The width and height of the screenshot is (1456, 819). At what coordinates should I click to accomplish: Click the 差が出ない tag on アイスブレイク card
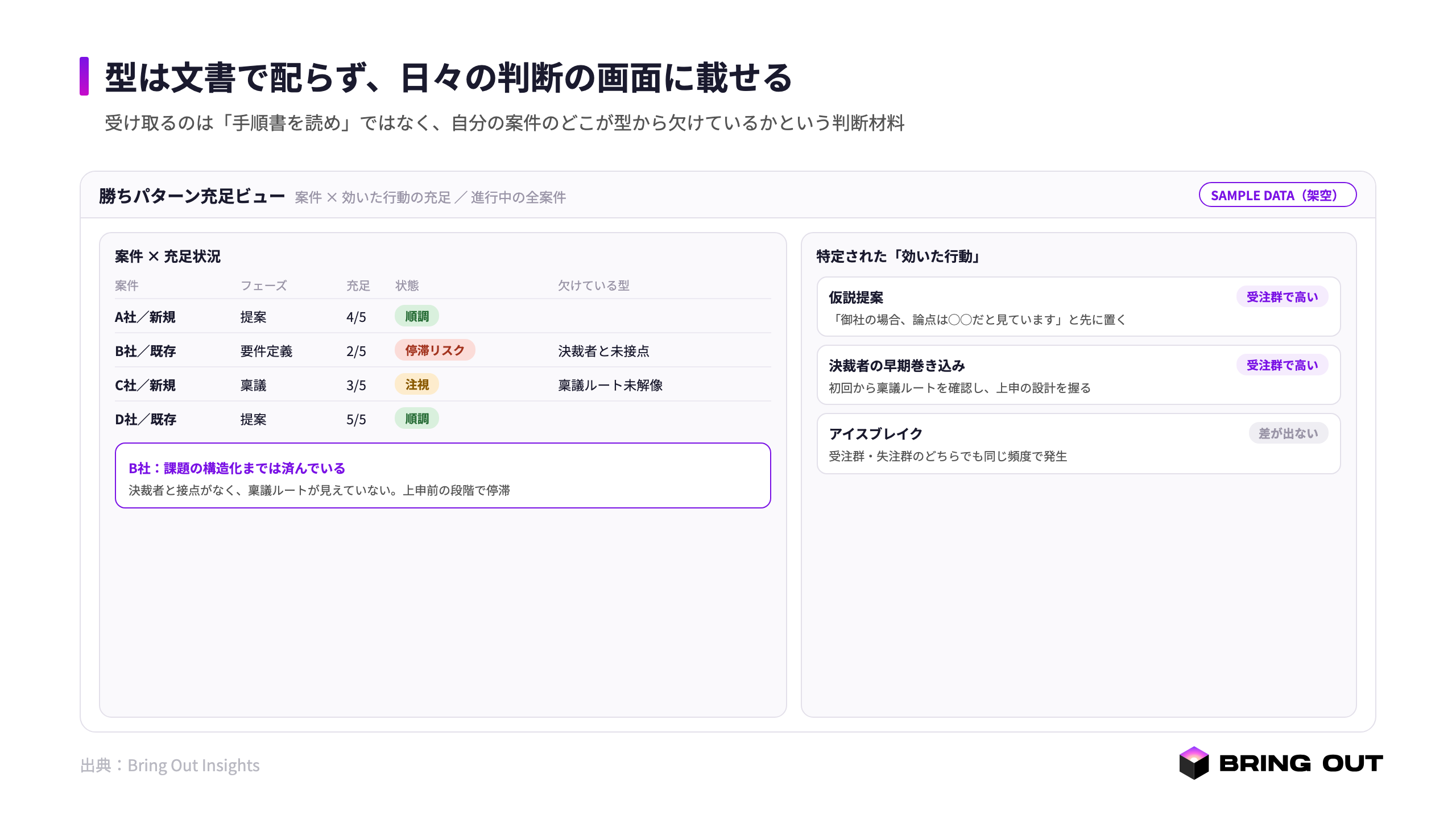tap(1288, 433)
